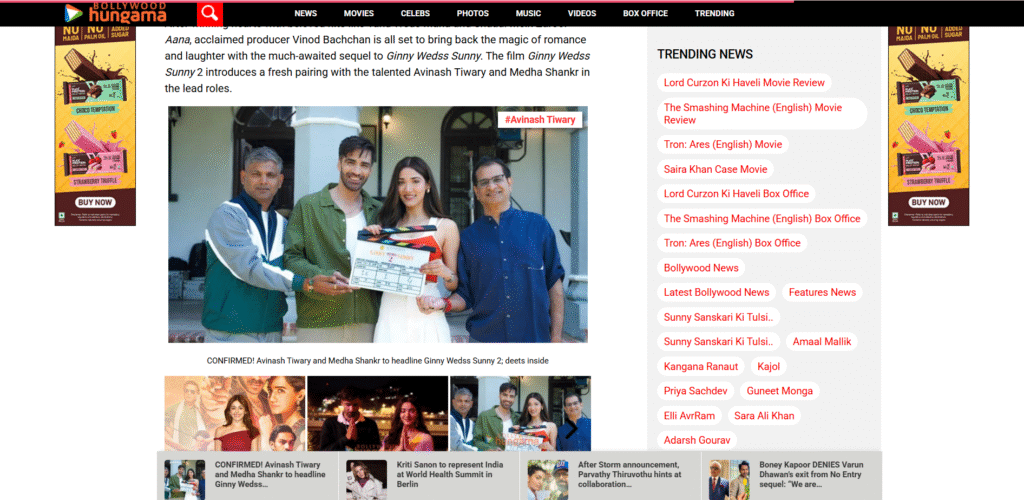Open the News menu item

pyautogui.click(x=306, y=14)
